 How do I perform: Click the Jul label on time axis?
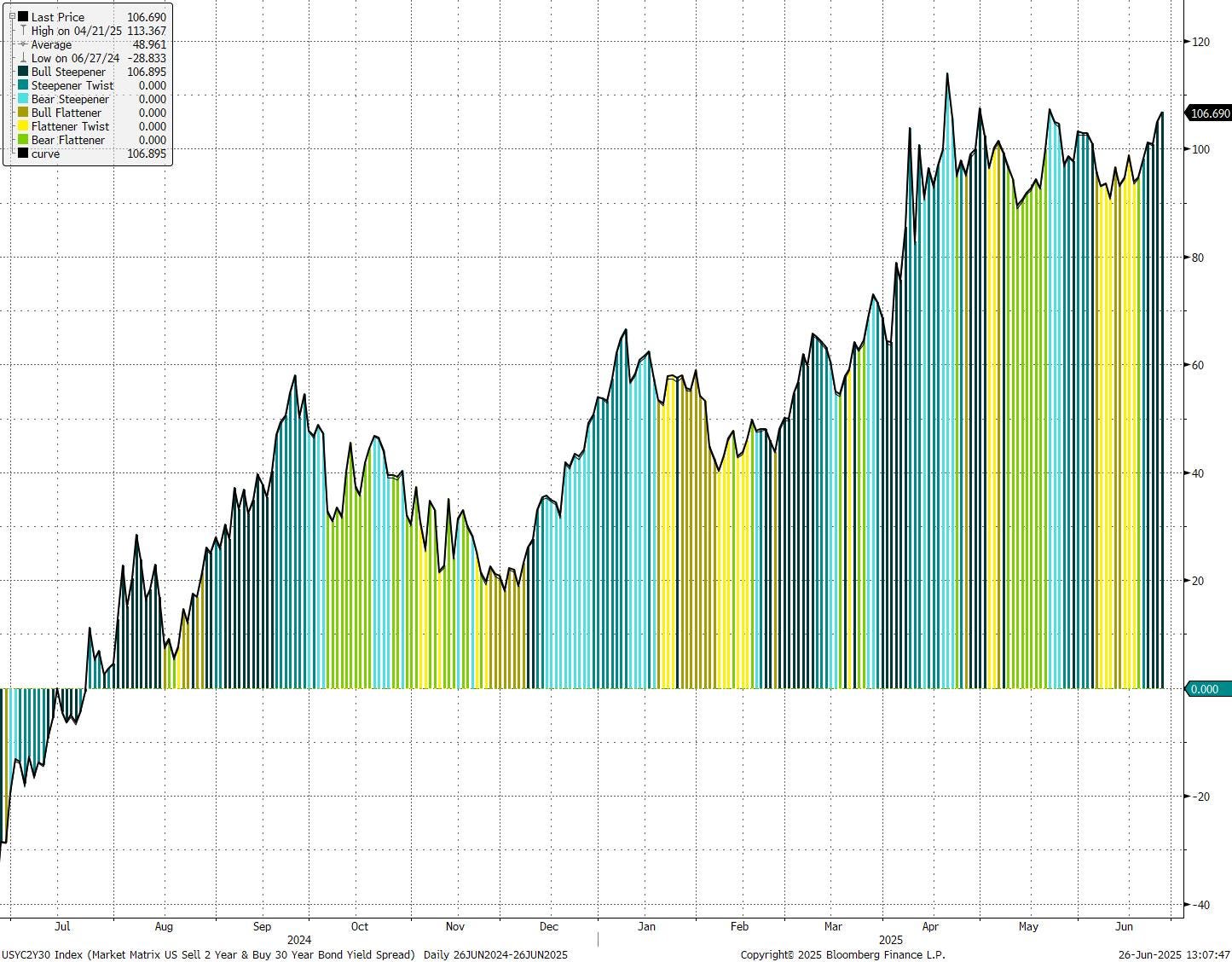(61, 926)
